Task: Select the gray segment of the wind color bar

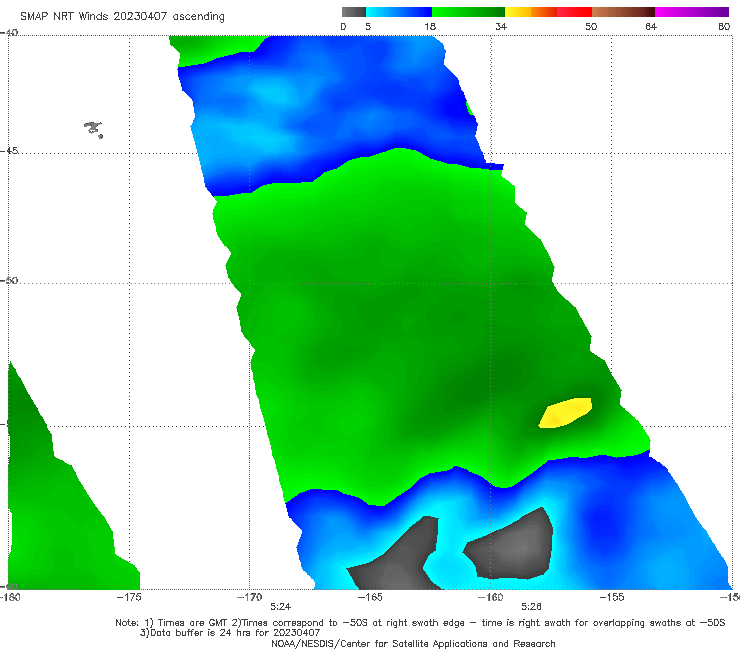Action: (353, 12)
